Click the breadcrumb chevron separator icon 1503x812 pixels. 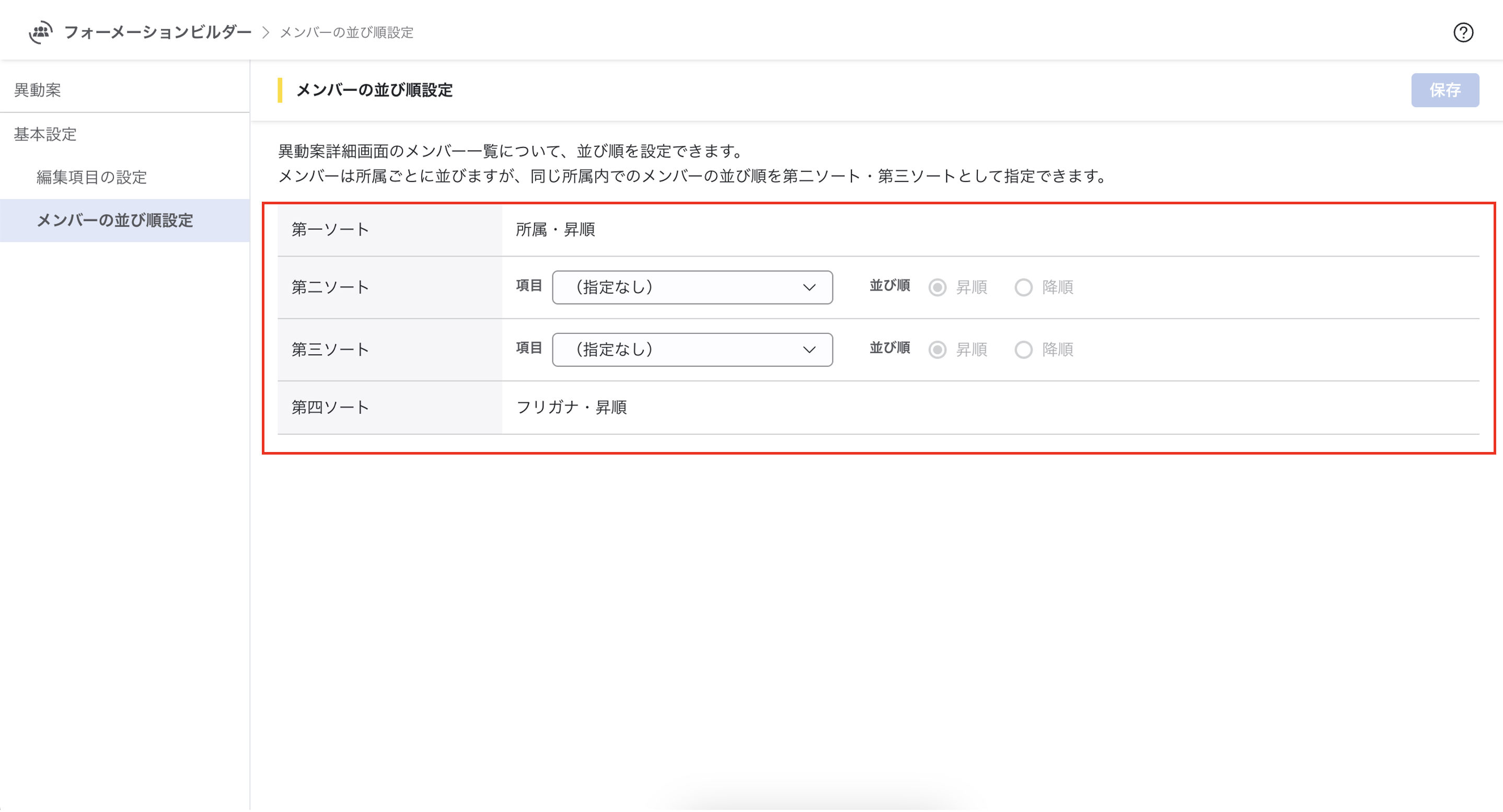tap(265, 33)
